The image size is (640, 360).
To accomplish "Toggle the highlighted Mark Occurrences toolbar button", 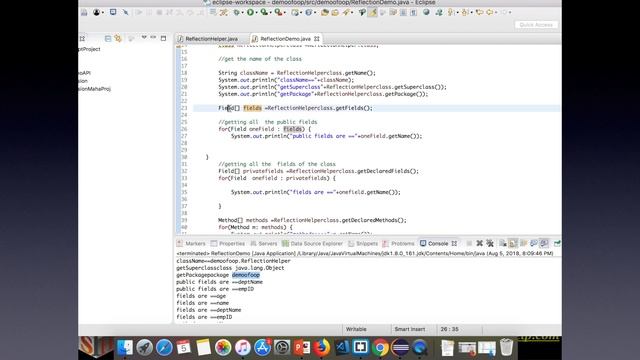I will [x=372, y=12].
